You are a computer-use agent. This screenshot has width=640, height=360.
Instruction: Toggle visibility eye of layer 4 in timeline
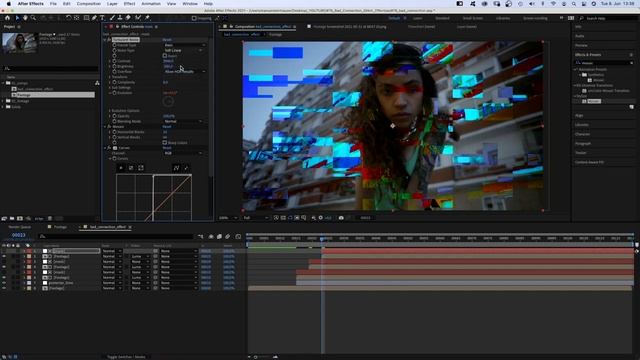4,267
